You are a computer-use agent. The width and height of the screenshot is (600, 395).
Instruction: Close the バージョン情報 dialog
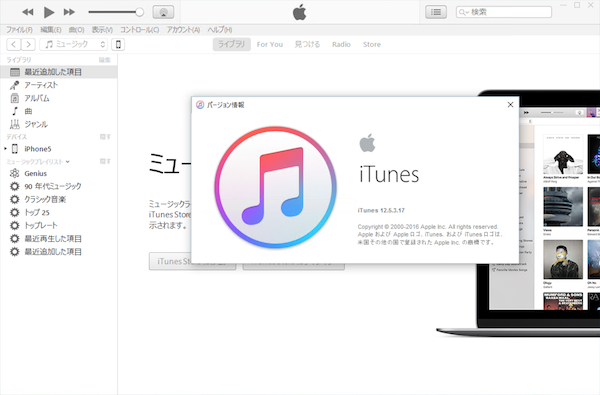[510, 104]
